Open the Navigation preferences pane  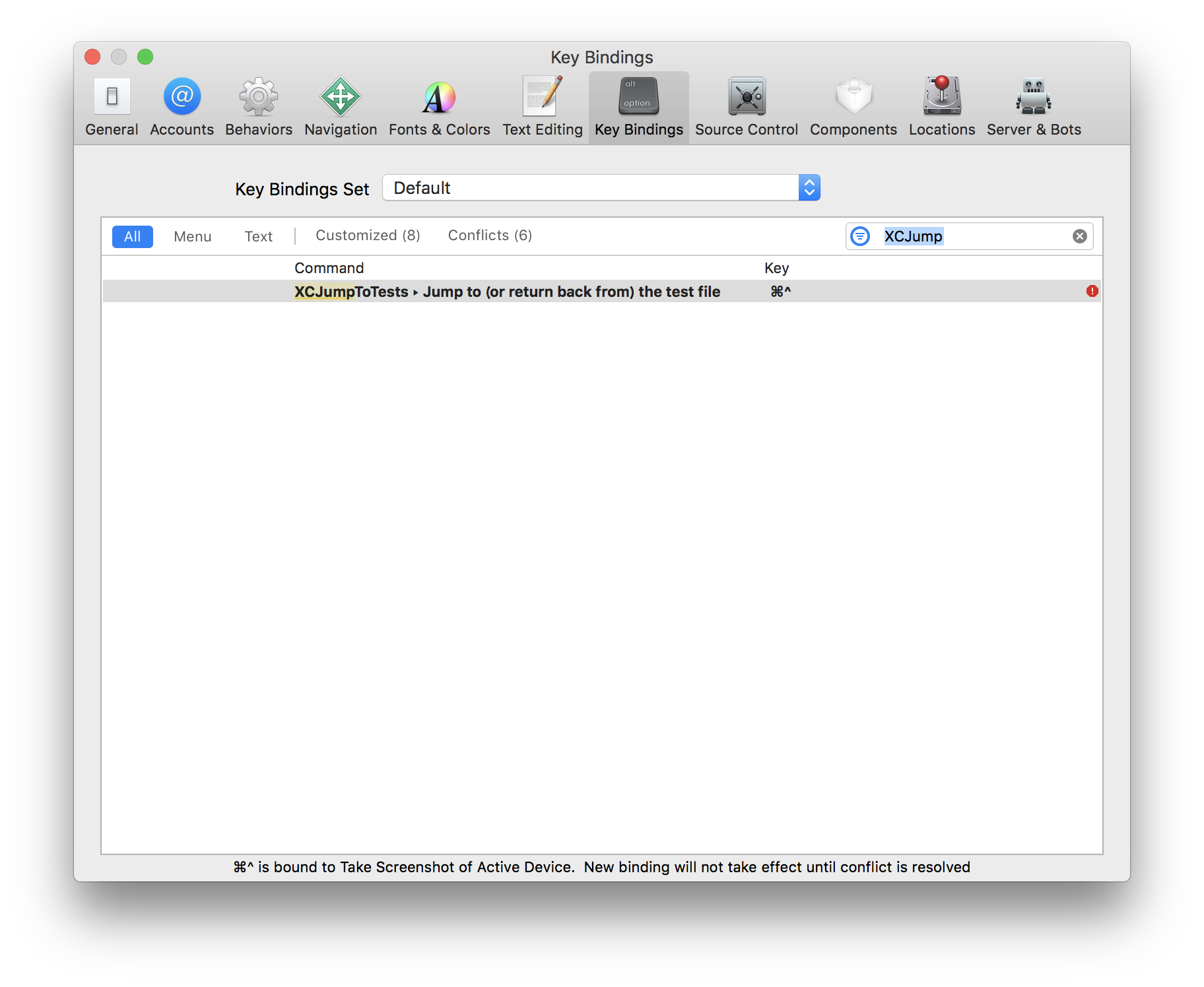(341, 108)
